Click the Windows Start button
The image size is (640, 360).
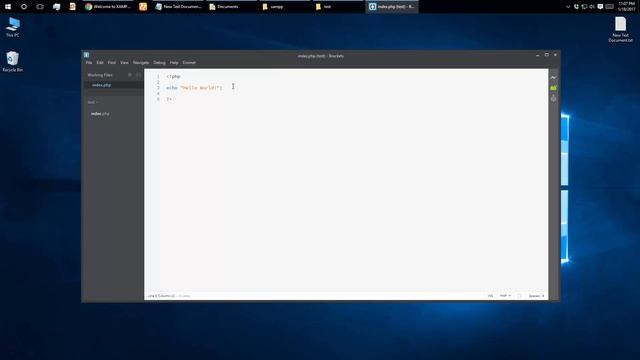point(8,7)
